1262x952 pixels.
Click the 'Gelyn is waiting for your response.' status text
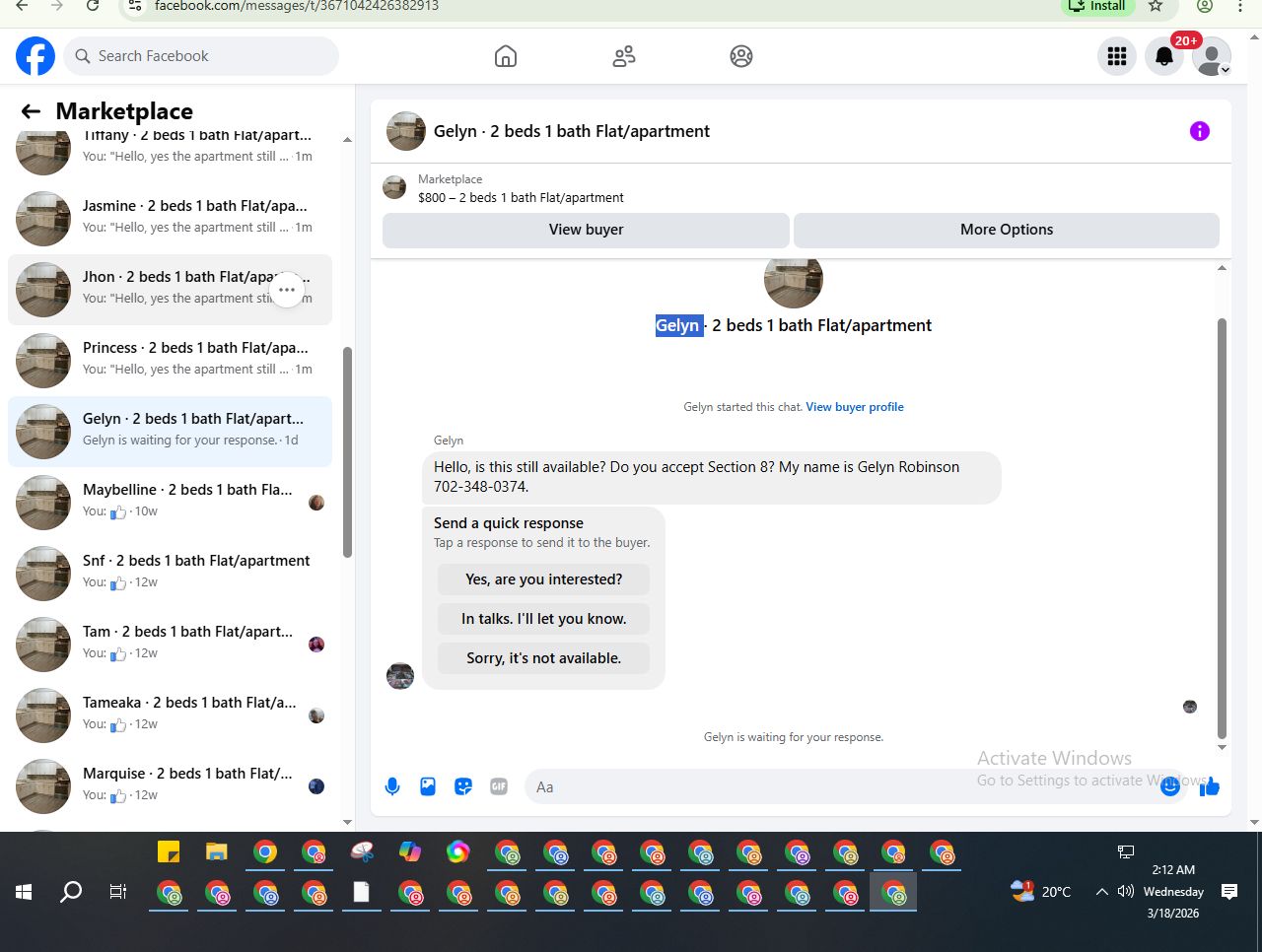[x=794, y=737]
